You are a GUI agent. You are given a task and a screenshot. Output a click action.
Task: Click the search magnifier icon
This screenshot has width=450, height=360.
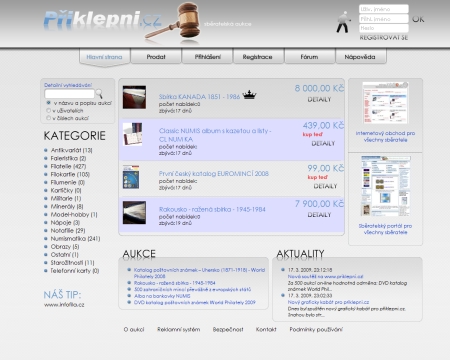point(99,93)
